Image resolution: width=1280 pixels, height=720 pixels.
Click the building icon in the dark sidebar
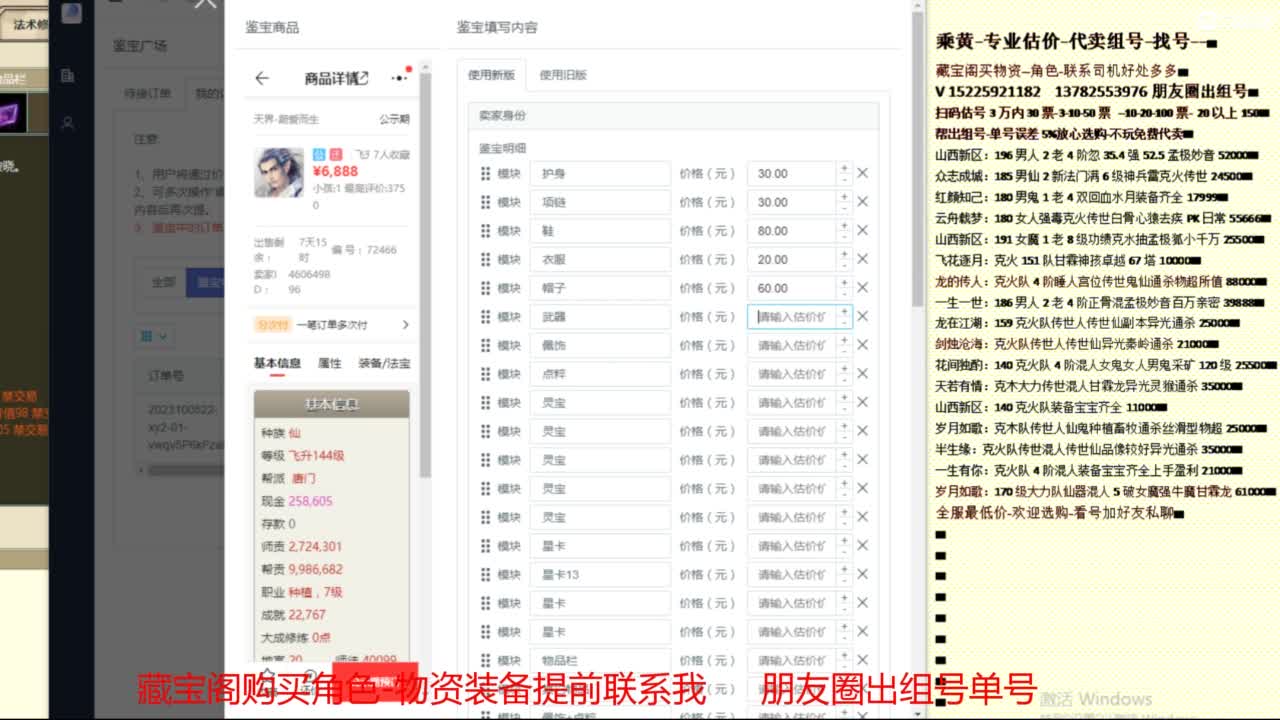point(67,75)
